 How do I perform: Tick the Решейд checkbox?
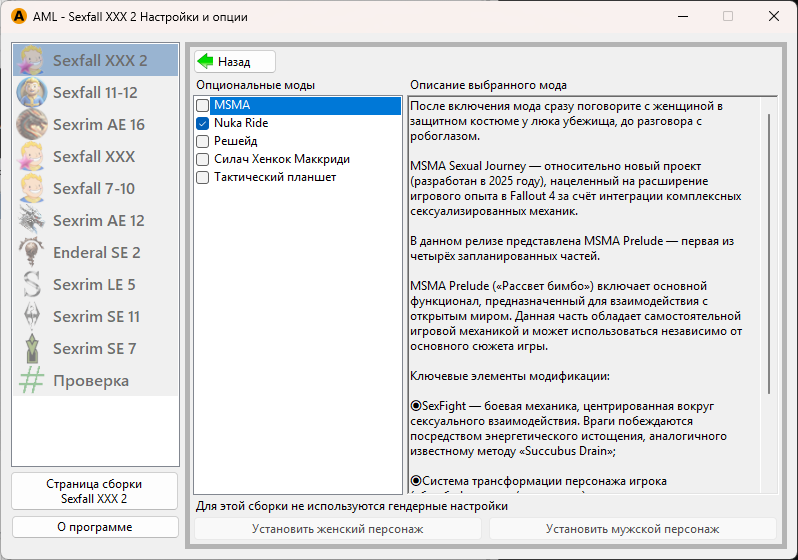[x=203, y=141]
